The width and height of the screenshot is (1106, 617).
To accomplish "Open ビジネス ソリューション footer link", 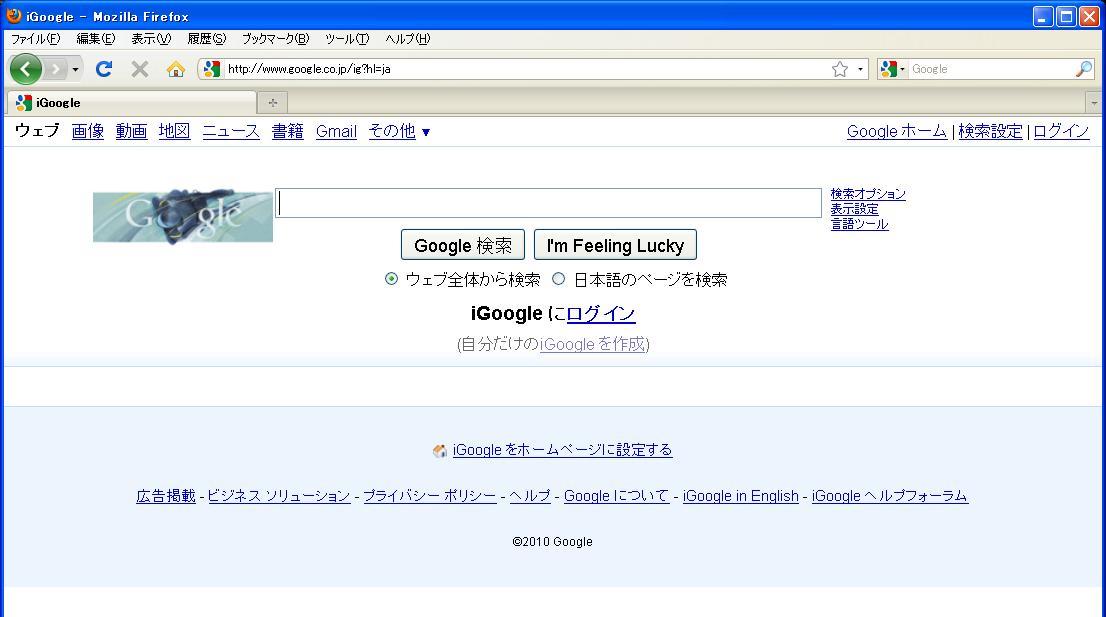I will (x=279, y=496).
